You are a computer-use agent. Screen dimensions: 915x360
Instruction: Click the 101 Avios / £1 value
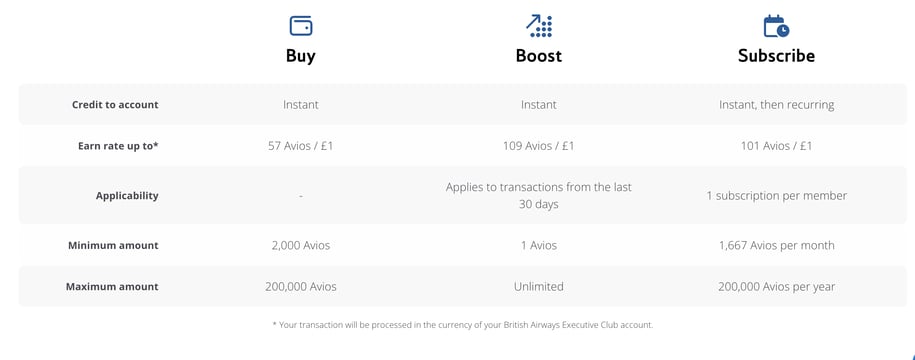tap(776, 146)
